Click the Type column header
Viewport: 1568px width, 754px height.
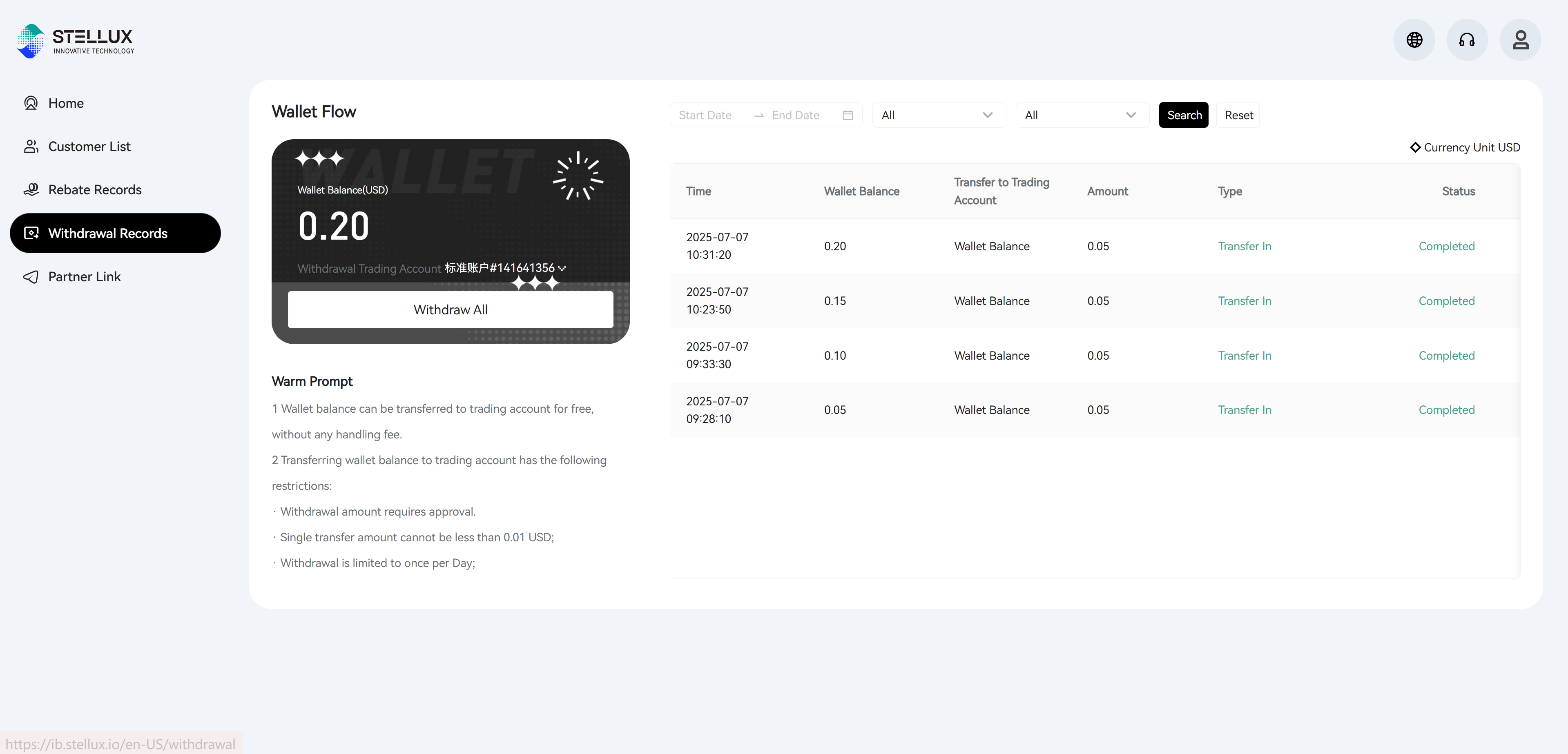tap(1229, 191)
